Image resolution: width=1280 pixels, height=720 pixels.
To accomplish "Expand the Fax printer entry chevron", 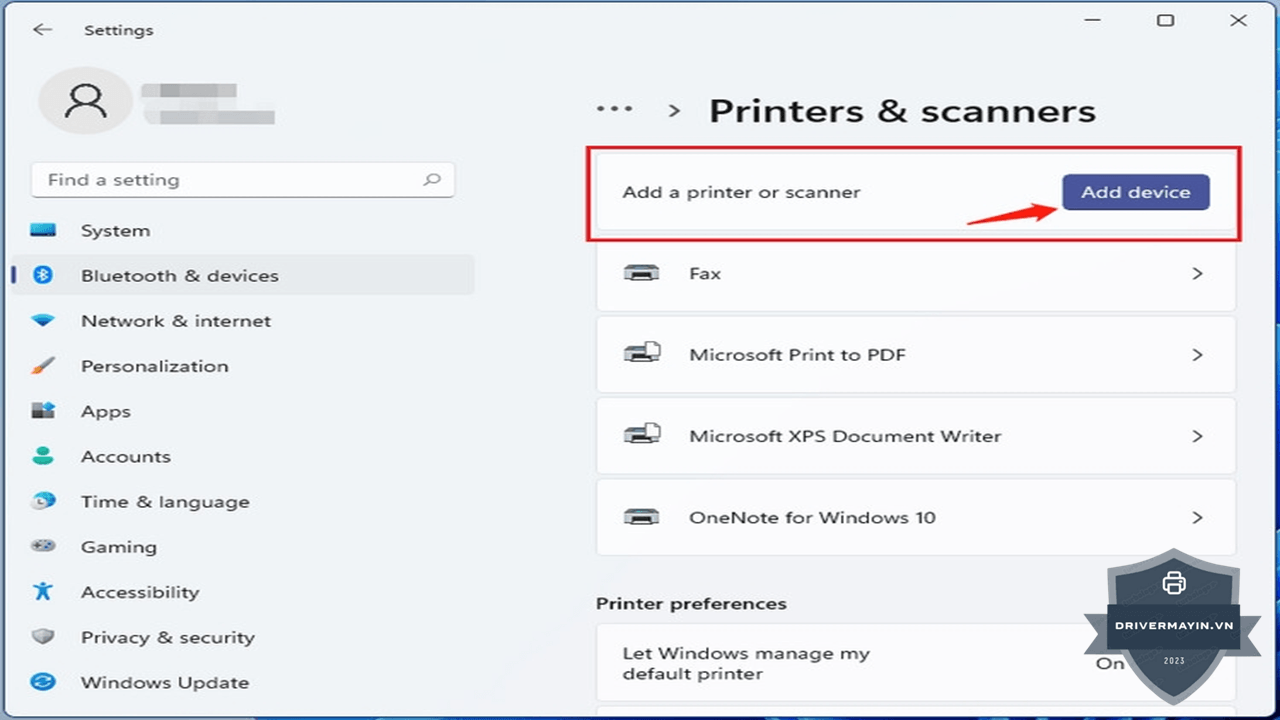I will (x=1197, y=273).
